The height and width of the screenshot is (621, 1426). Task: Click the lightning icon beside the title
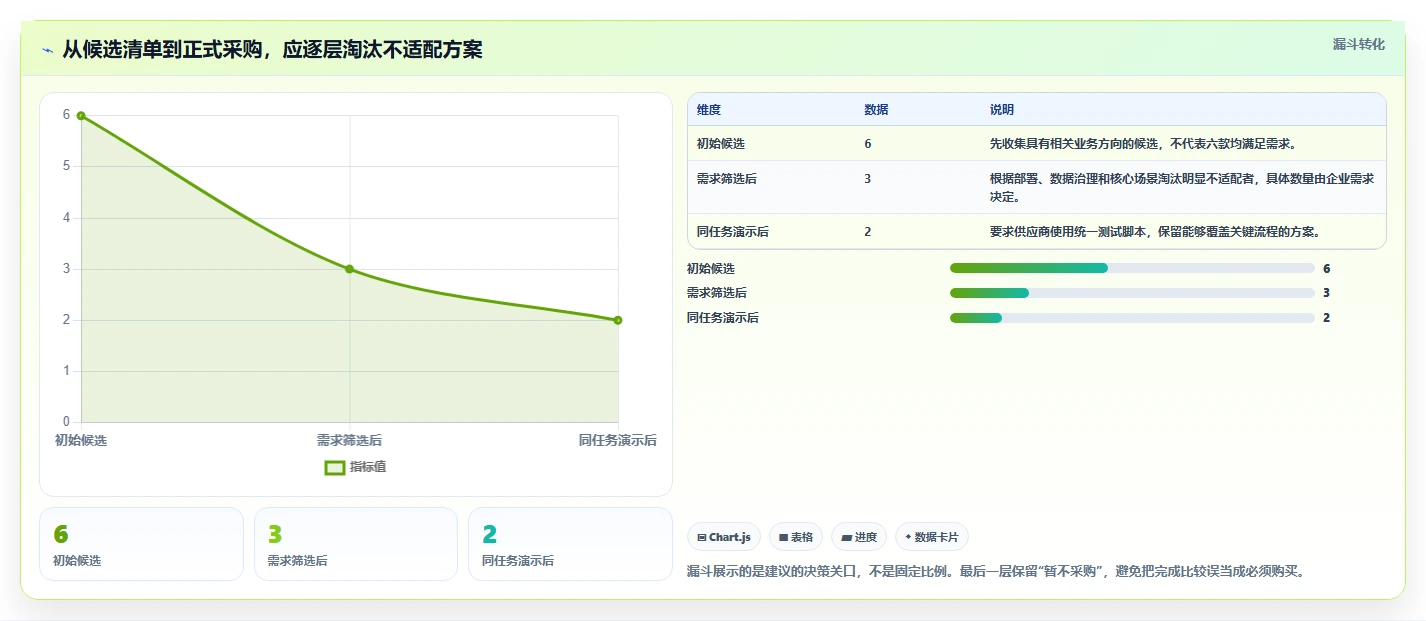[47, 50]
